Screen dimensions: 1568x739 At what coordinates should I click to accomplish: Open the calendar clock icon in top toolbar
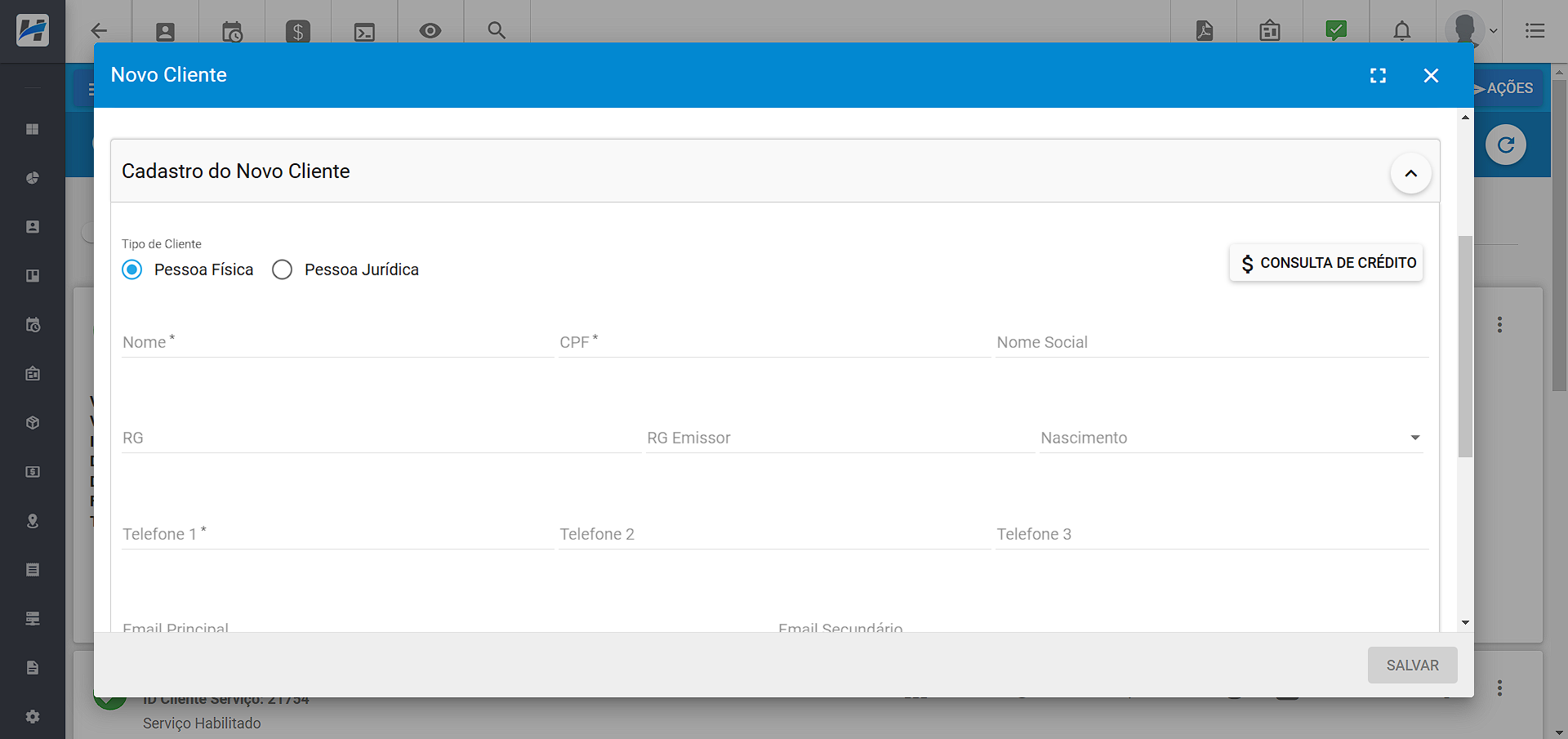click(x=232, y=32)
